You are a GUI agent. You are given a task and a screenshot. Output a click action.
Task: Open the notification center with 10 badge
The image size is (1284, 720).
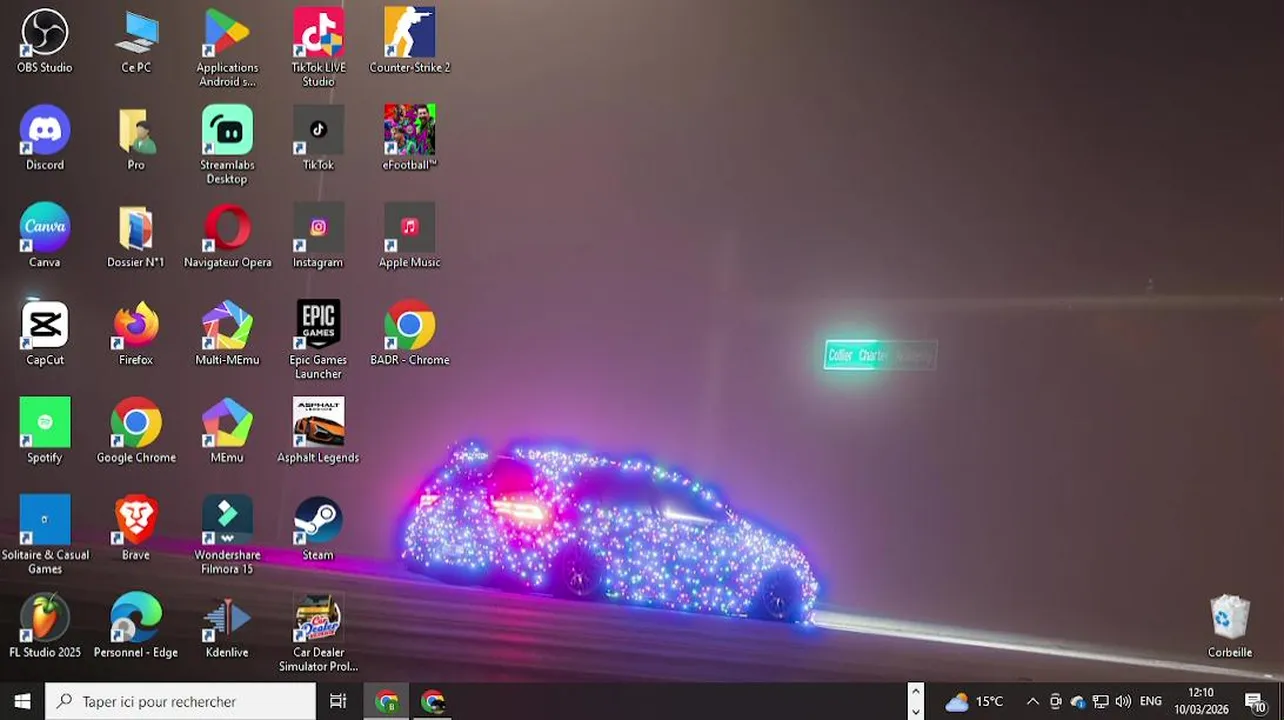click(1256, 701)
